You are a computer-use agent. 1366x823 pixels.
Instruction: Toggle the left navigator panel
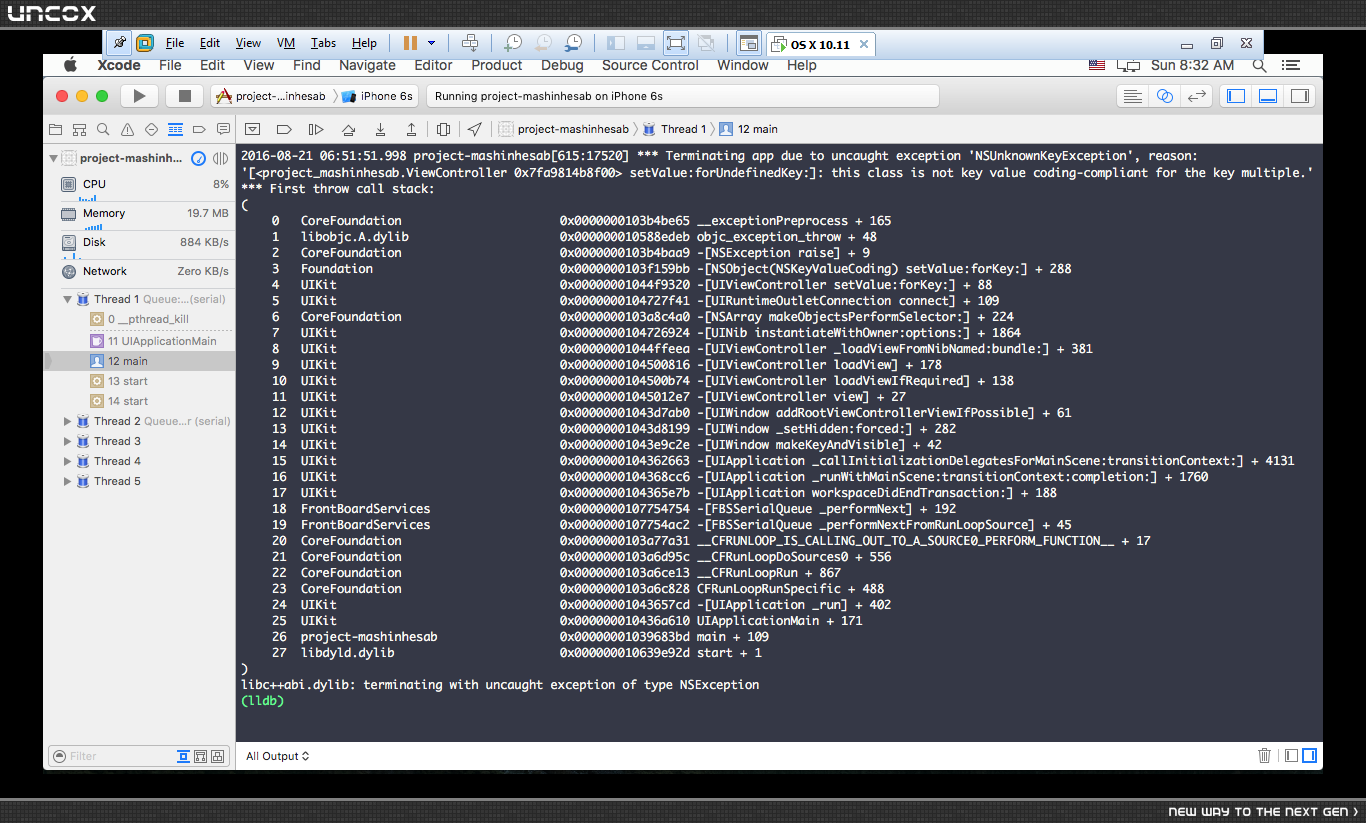[x=1236, y=96]
